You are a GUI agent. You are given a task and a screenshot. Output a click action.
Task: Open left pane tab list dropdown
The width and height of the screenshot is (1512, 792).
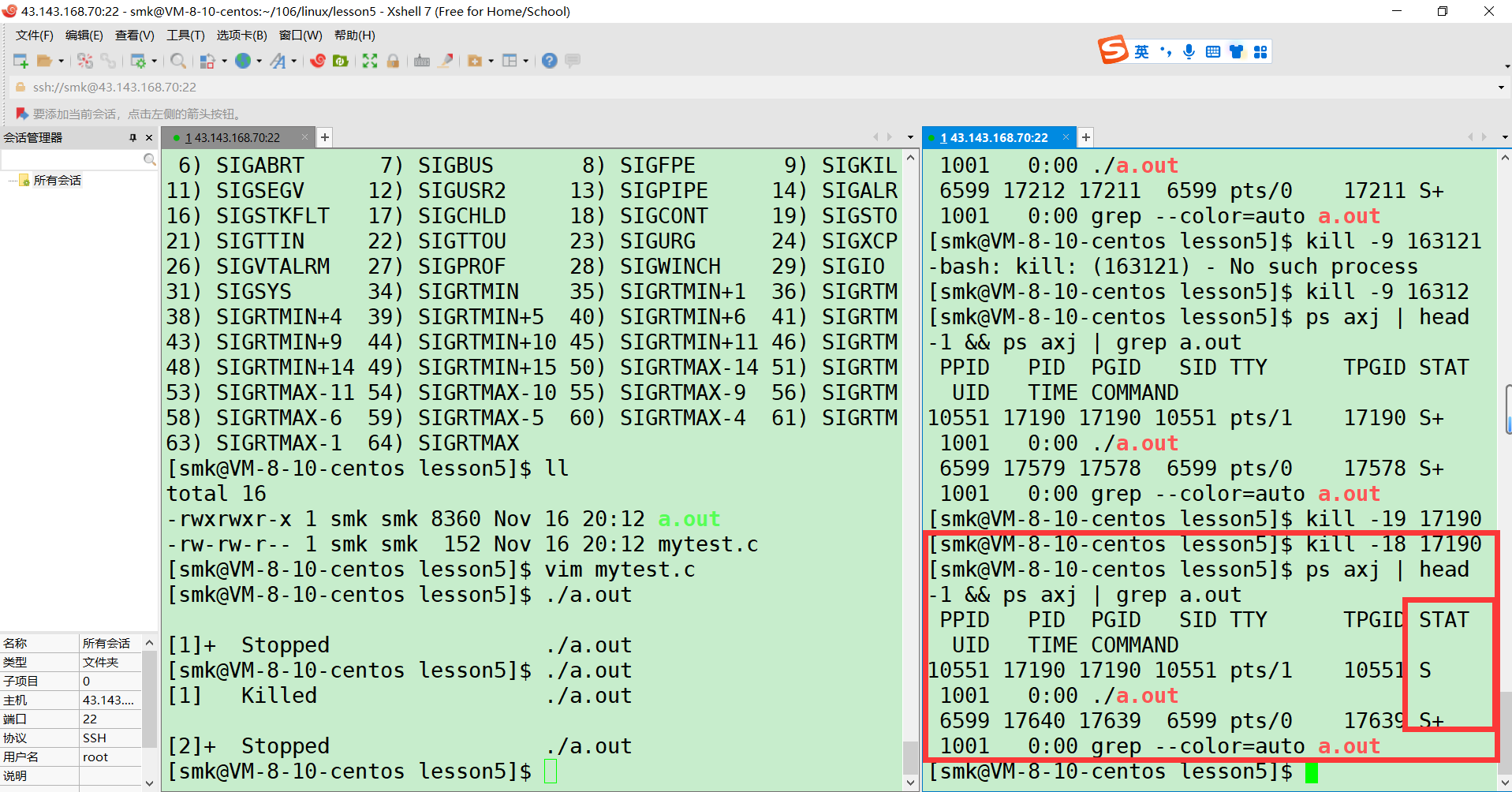[x=910, y=137]
